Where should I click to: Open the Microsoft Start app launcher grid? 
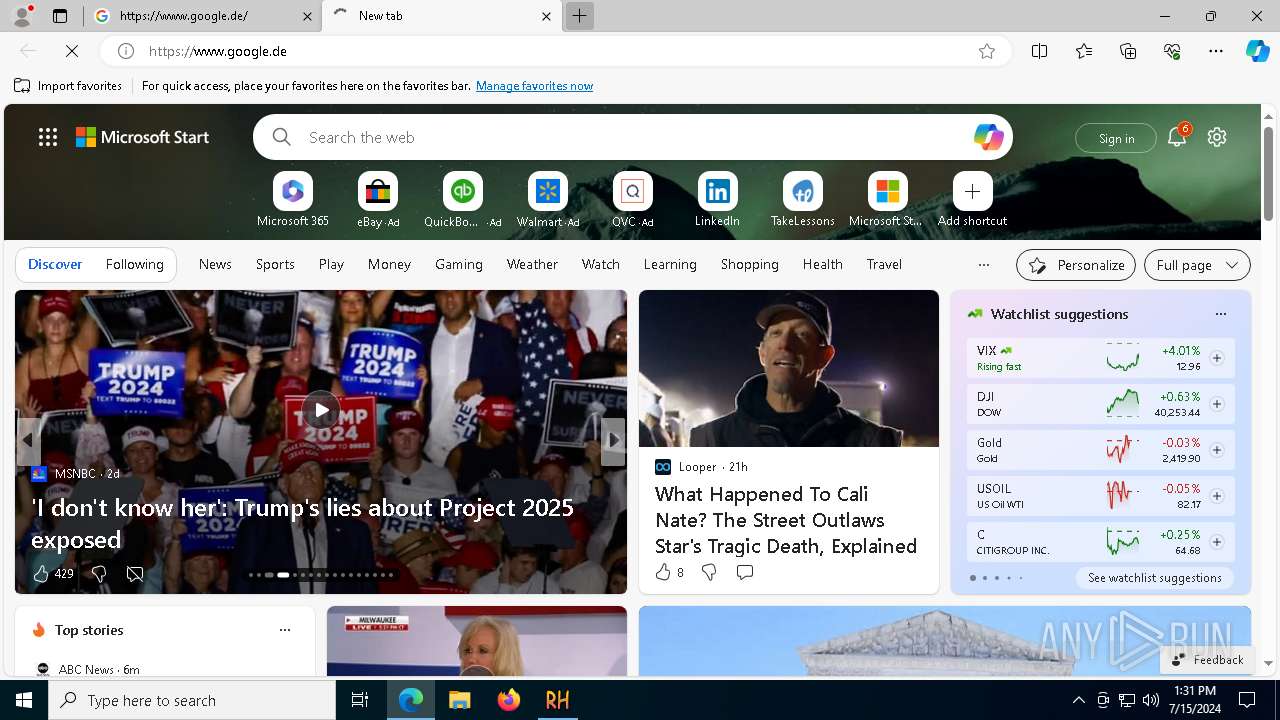coord(48,137)
